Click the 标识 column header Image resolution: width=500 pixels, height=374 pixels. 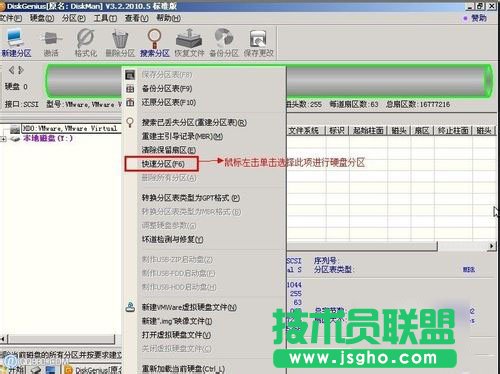click(337, 131)
